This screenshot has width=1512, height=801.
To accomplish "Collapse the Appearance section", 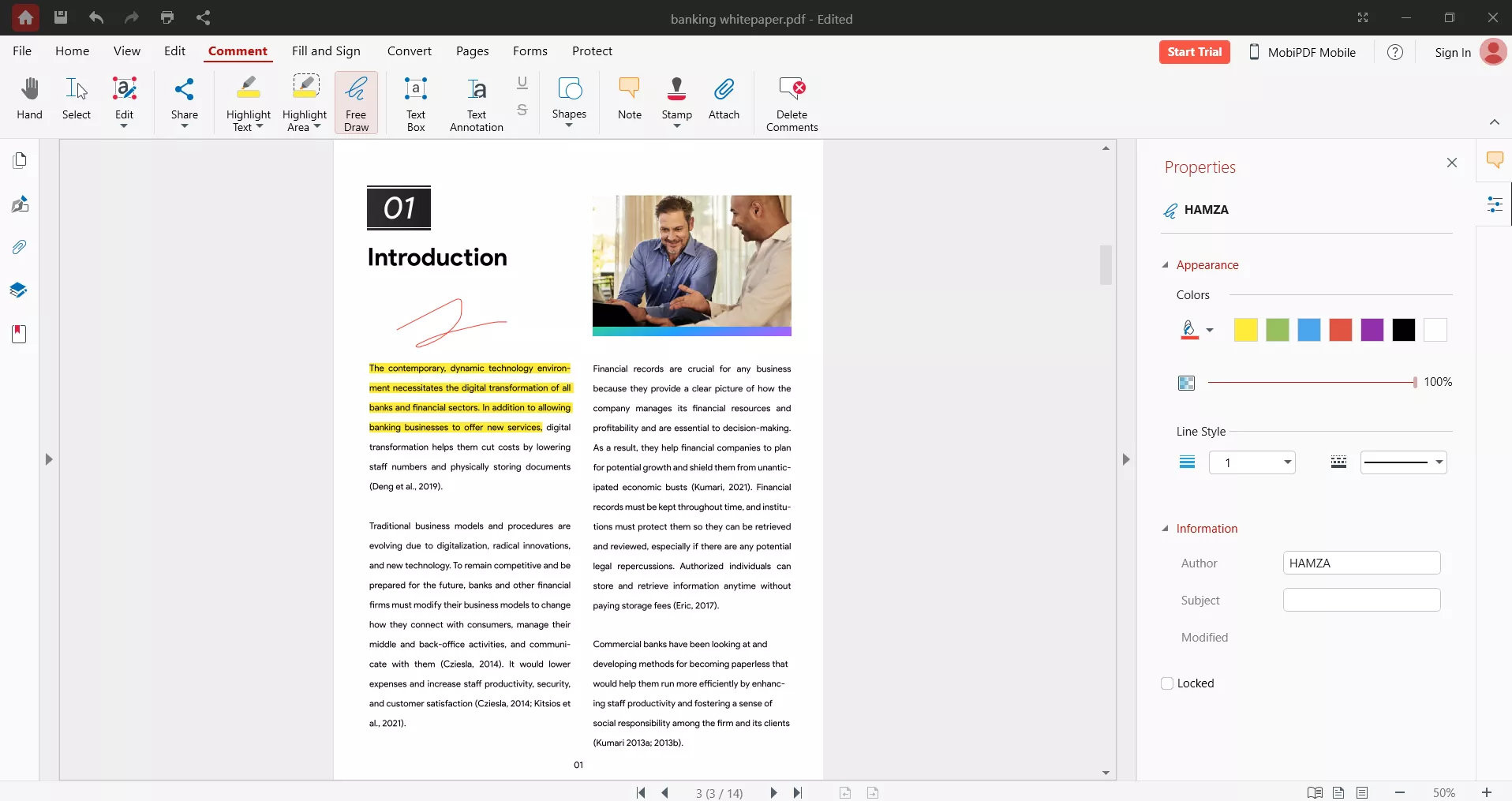I will [x=1167, y=266].
